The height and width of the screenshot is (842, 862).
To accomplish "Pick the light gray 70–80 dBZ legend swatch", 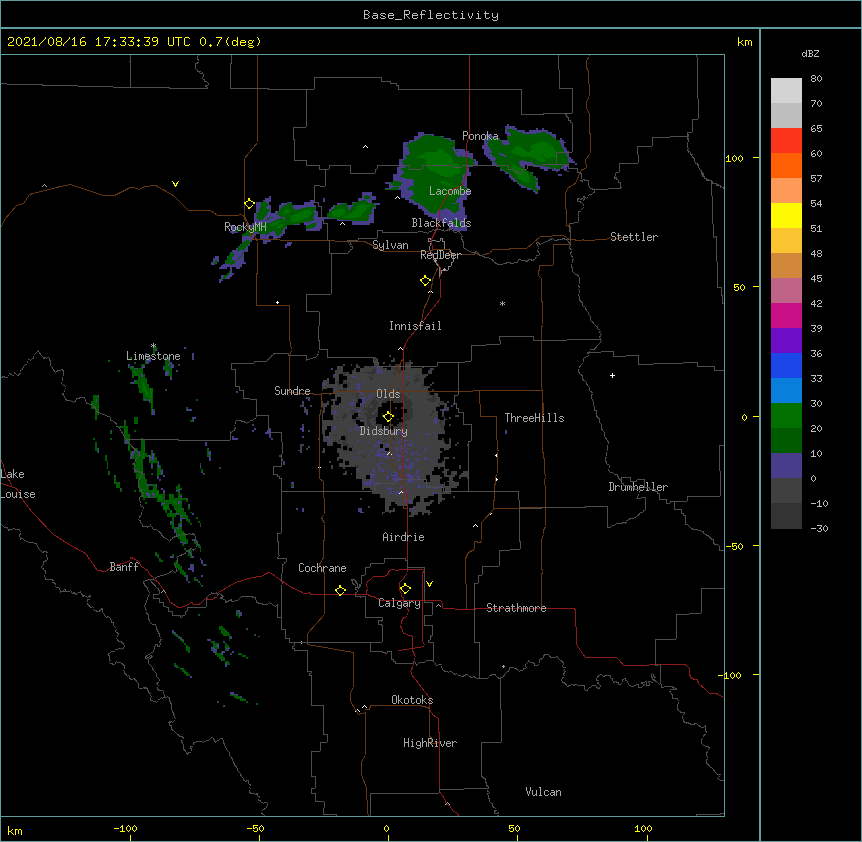I will point(786,91).
